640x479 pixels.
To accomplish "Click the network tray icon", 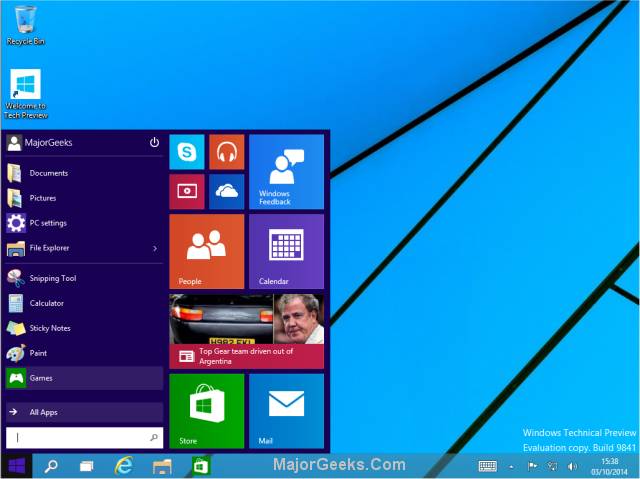I will coord(552,466).
